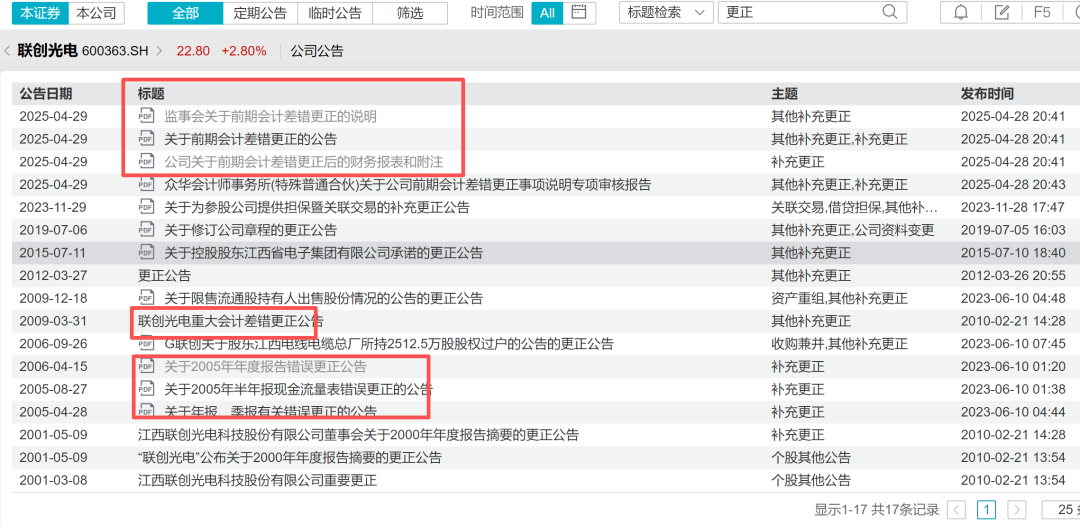The image size is (1080, 525).
Task: Open the calendar date range picker
Action: point(579,12)
